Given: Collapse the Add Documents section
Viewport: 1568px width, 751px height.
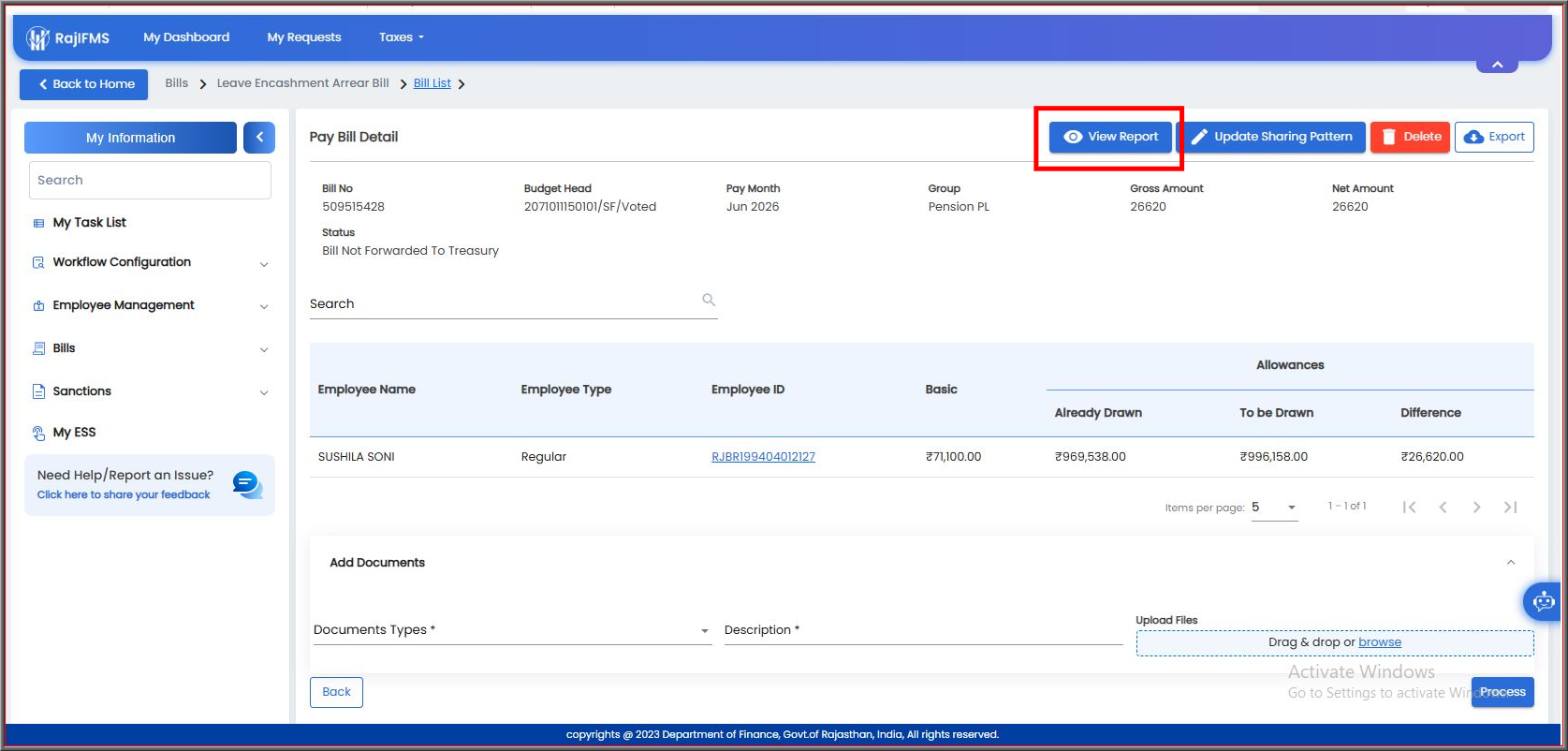Looking at the screenshot, I should [1510, 562].
